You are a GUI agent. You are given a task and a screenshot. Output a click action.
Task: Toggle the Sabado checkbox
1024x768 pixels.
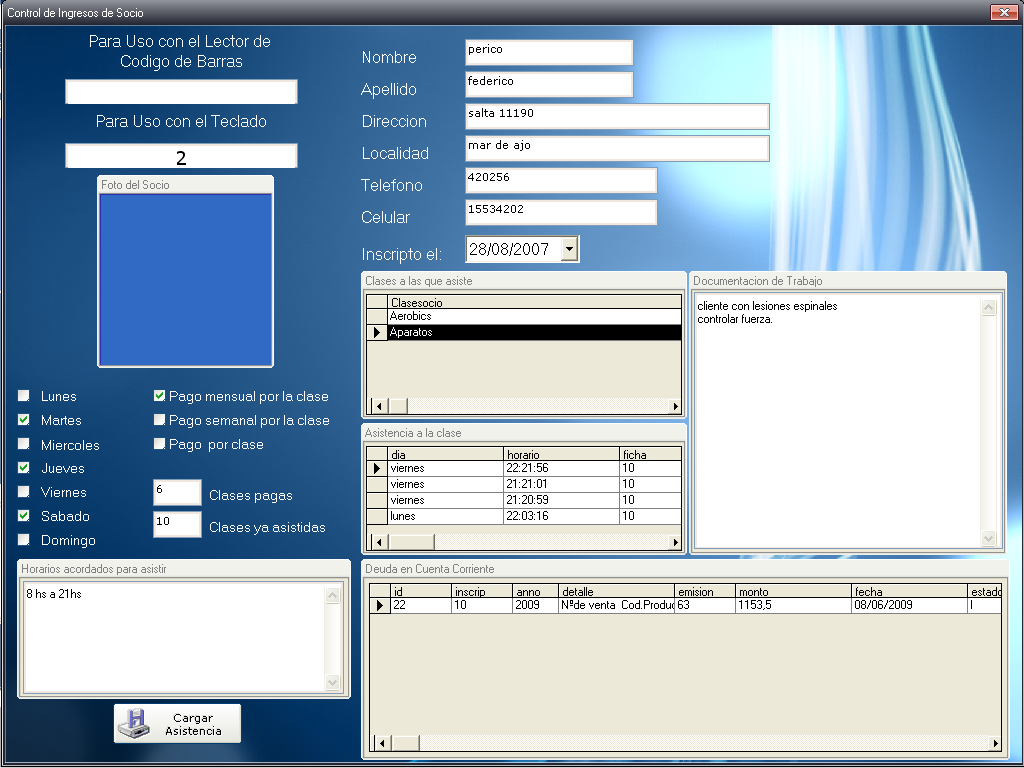pyautogui.click(x=24, y=516)
